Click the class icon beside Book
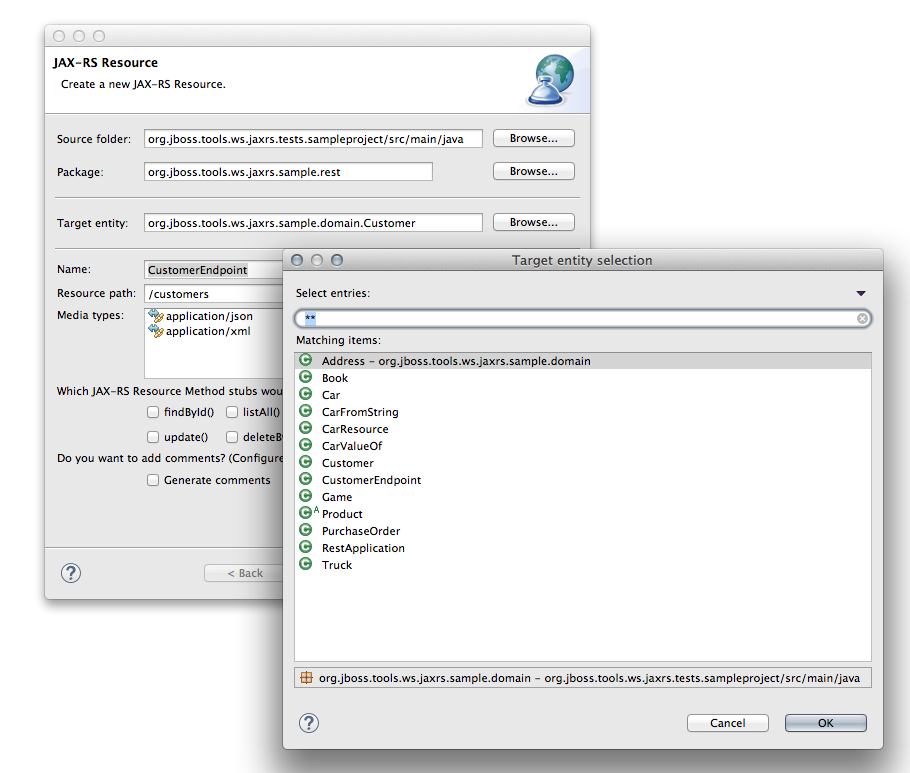 (x=305, y=377)
